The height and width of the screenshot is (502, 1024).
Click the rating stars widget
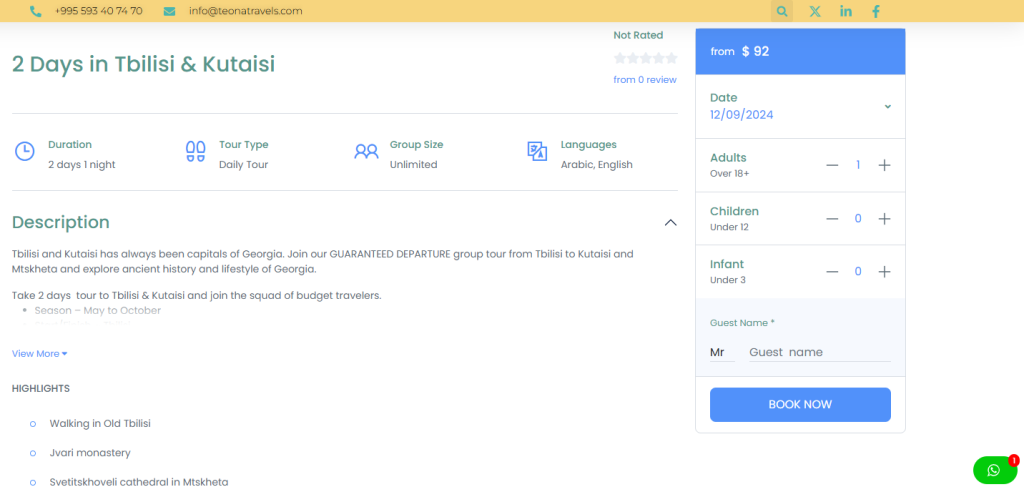click(645, 59)
